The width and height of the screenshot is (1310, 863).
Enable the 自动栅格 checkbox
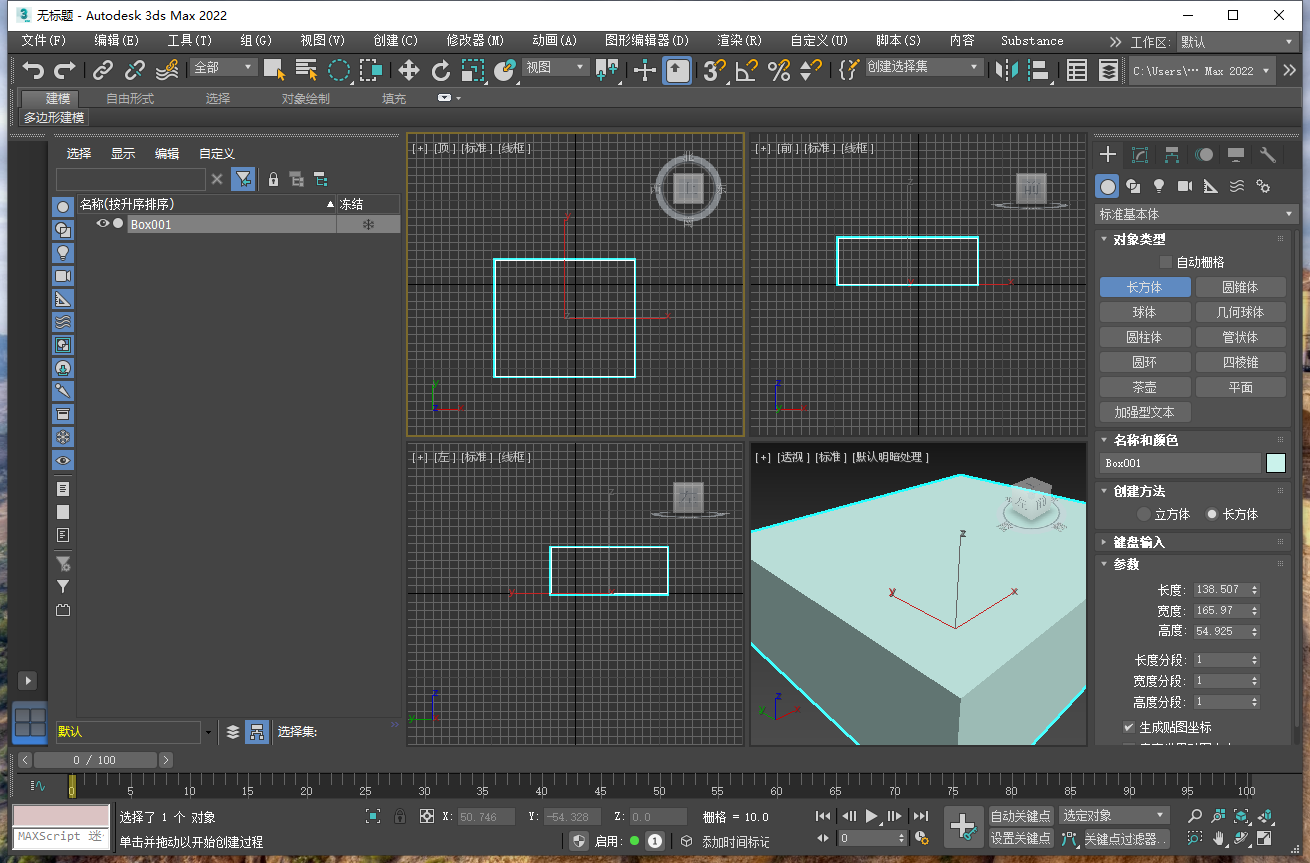[1165, 262]
